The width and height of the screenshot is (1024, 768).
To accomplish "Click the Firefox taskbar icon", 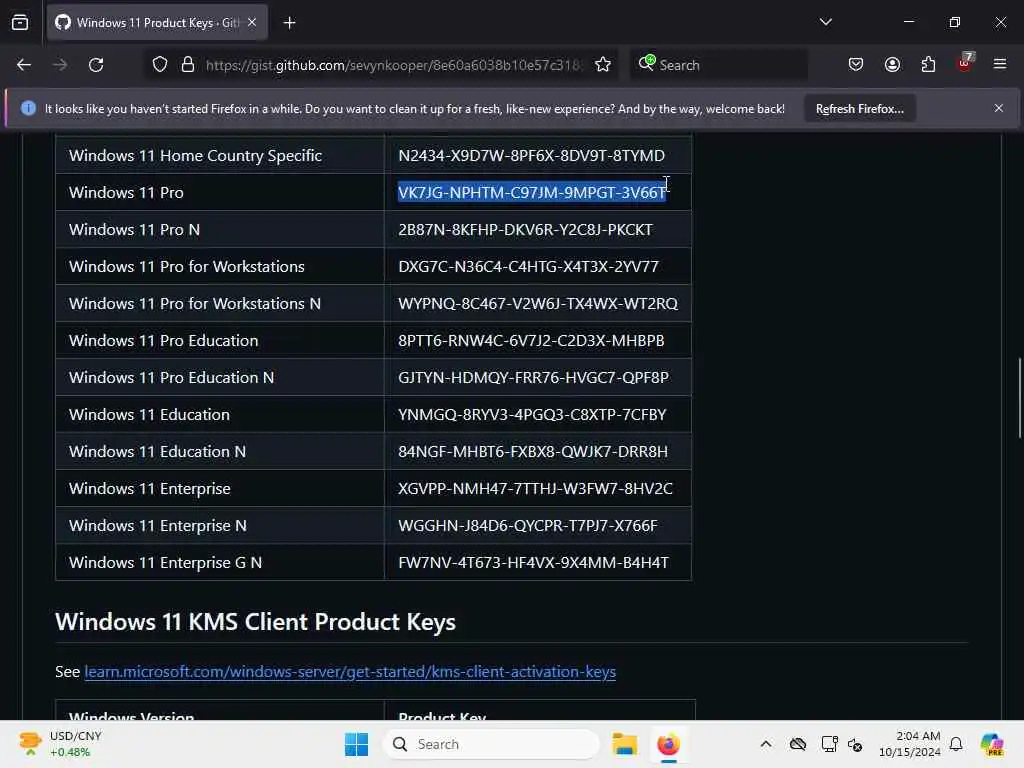I will [668, 744].
